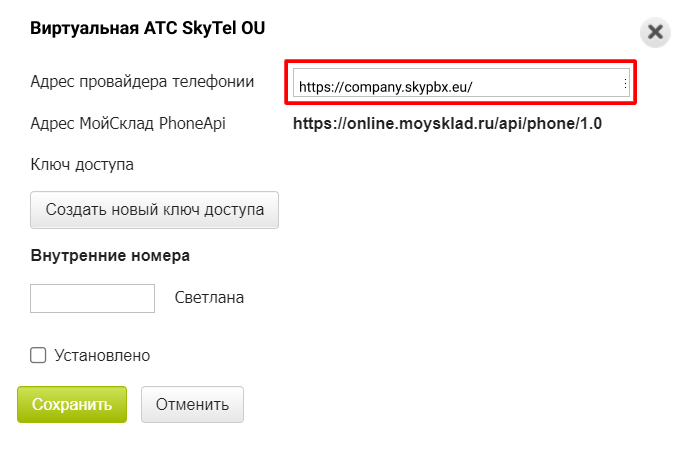Place cursor in https://company.skypbx.eu/ text
The image size is (679, 457).
pyautogui.click(x=385, y=87)
